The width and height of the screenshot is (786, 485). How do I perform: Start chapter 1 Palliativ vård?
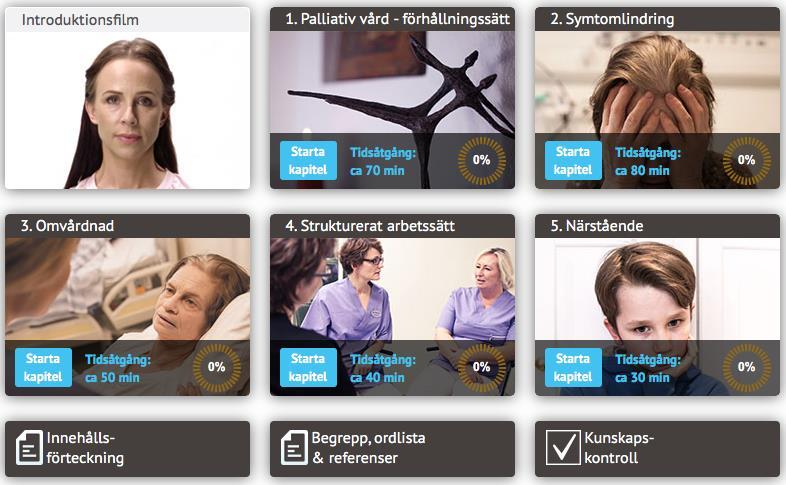click(x=308, y=160)
